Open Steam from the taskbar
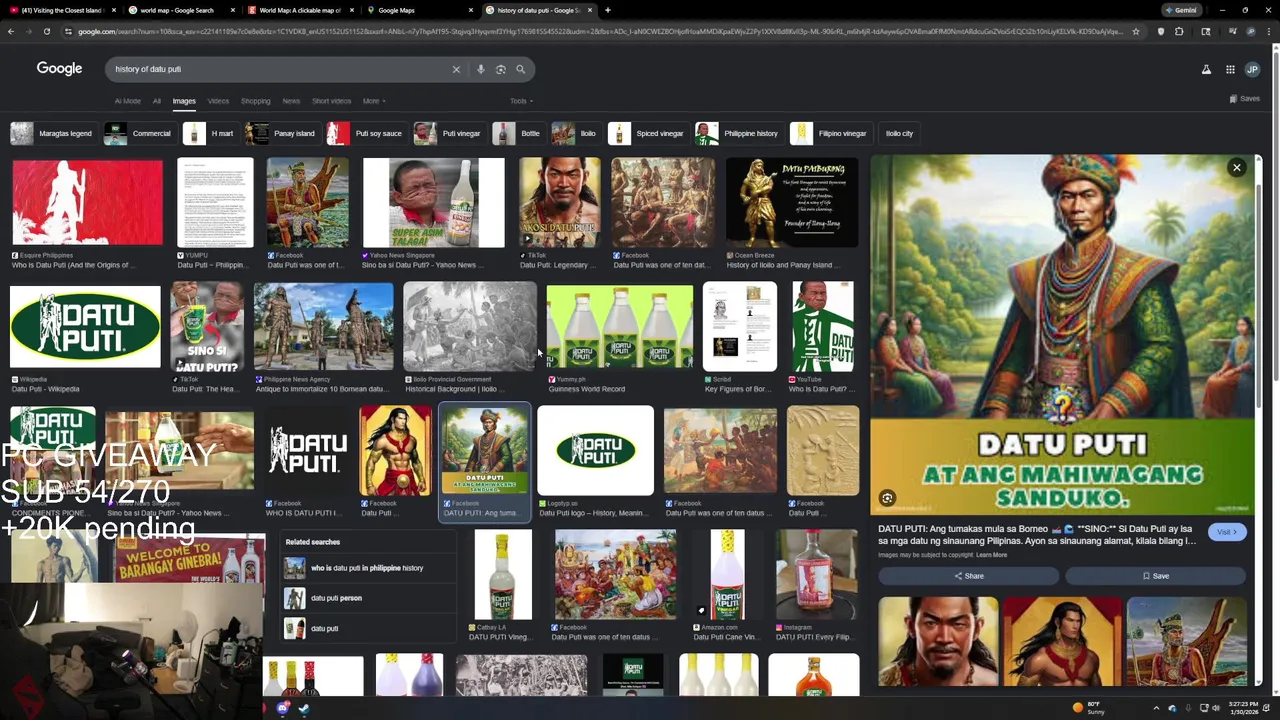1280x720 pixels. tap(304, 708)
